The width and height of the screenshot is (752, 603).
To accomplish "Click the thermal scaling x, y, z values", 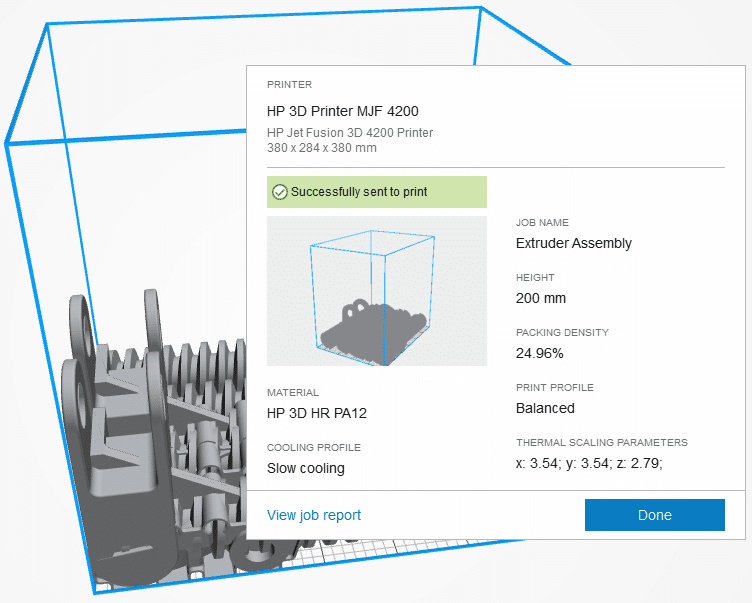I will coord(589,463).
